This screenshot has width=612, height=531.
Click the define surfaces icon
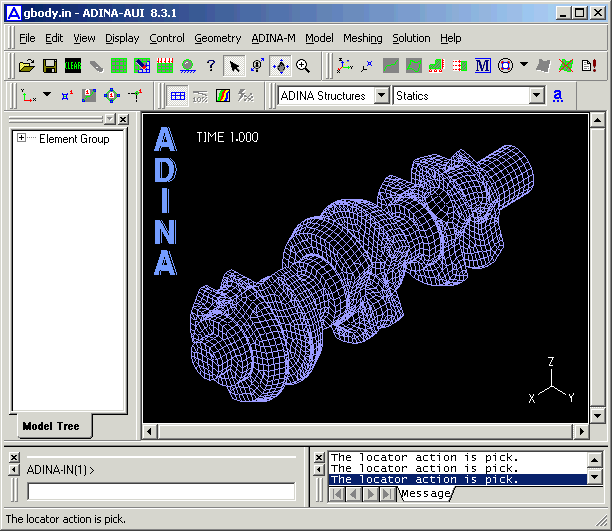pyautogui.click(x=414, y=66)
